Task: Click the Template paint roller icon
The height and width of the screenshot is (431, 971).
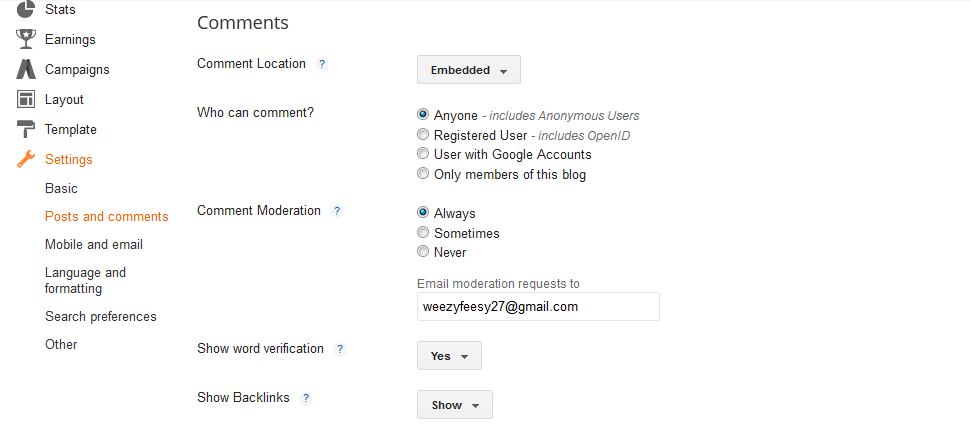Action: click(x=26, y=129)
